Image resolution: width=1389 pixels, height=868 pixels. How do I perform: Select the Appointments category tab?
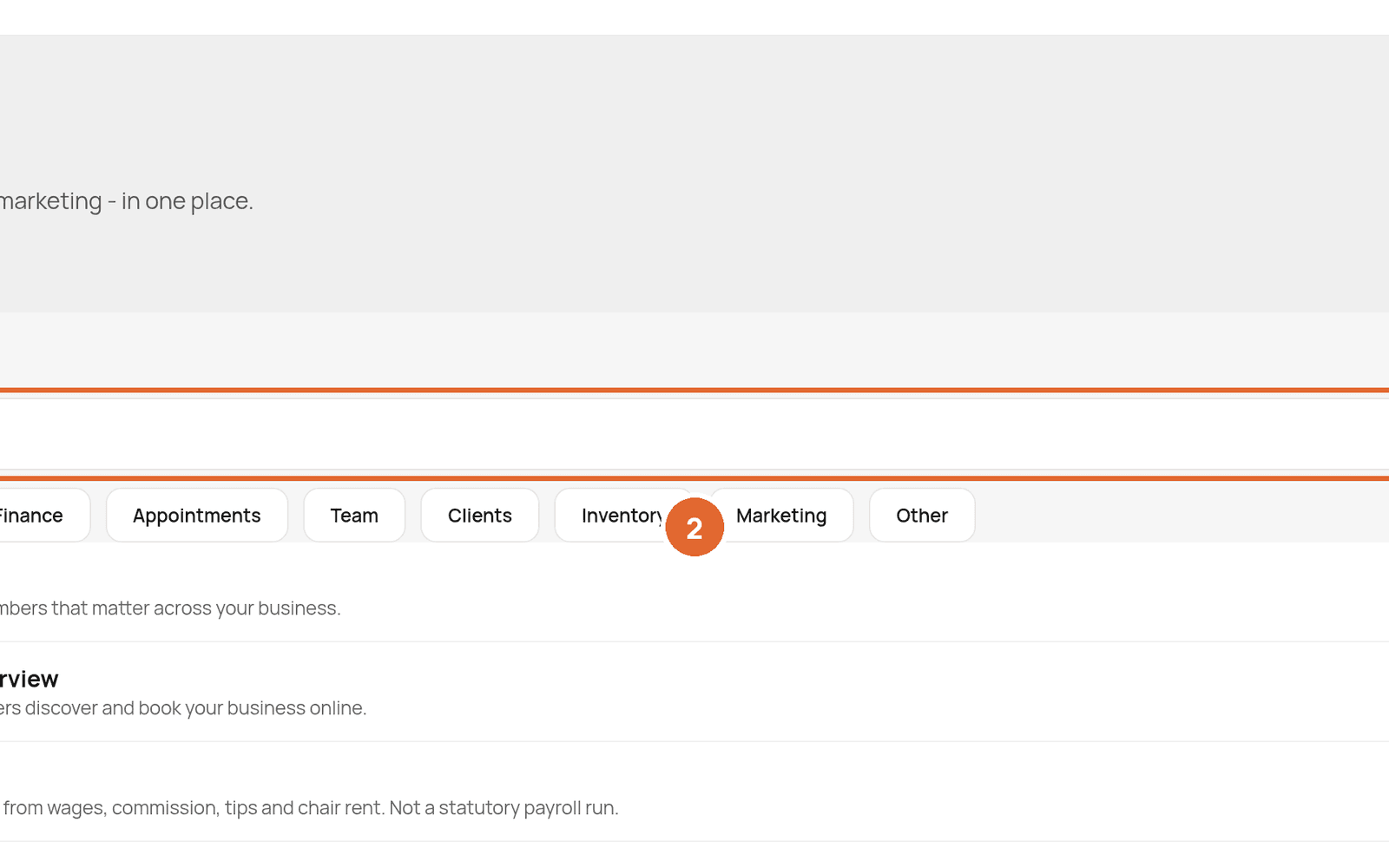coord(197,516)
